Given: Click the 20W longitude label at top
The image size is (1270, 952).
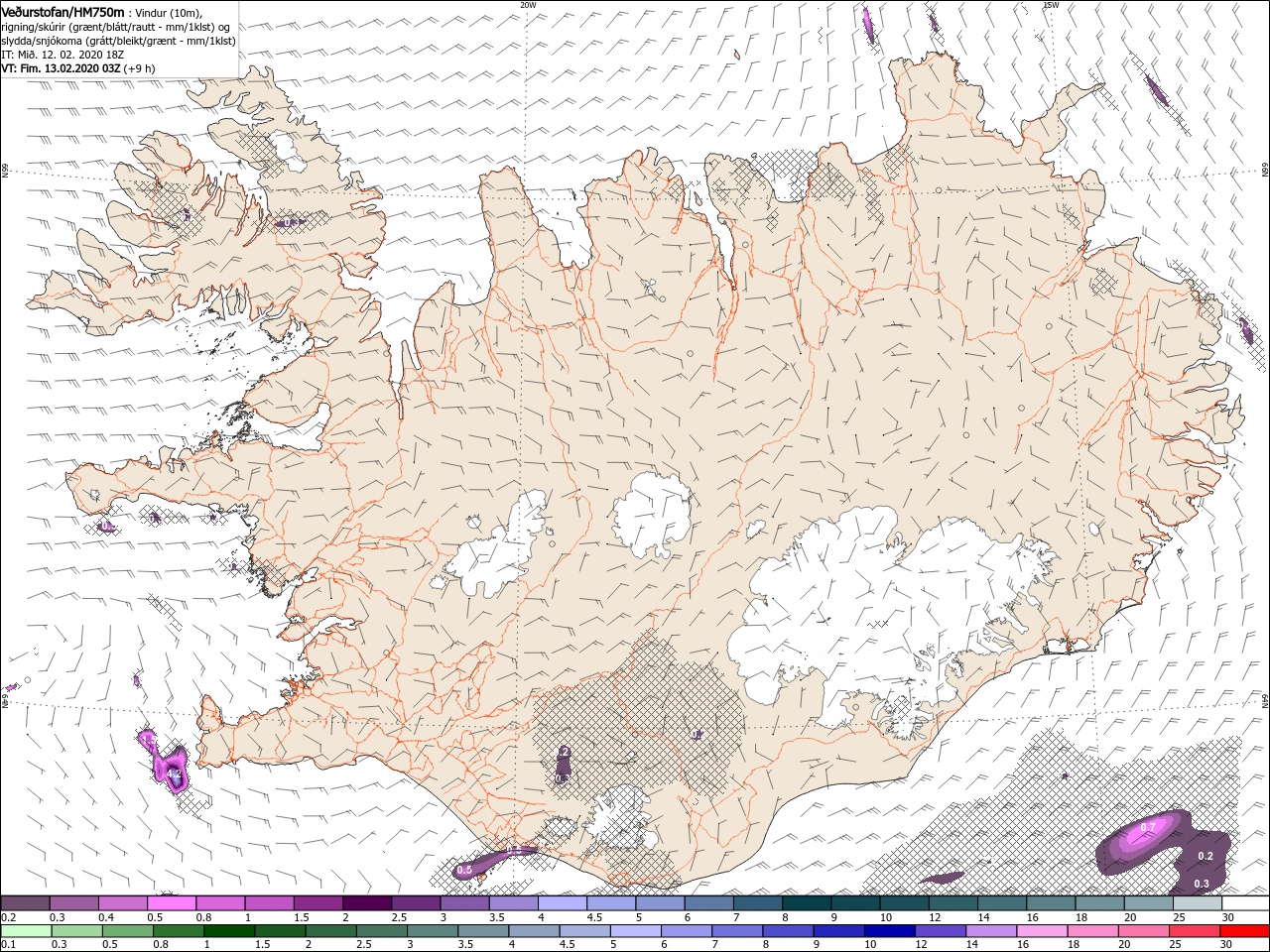Looking at the screenshot, I should [528, 5].
